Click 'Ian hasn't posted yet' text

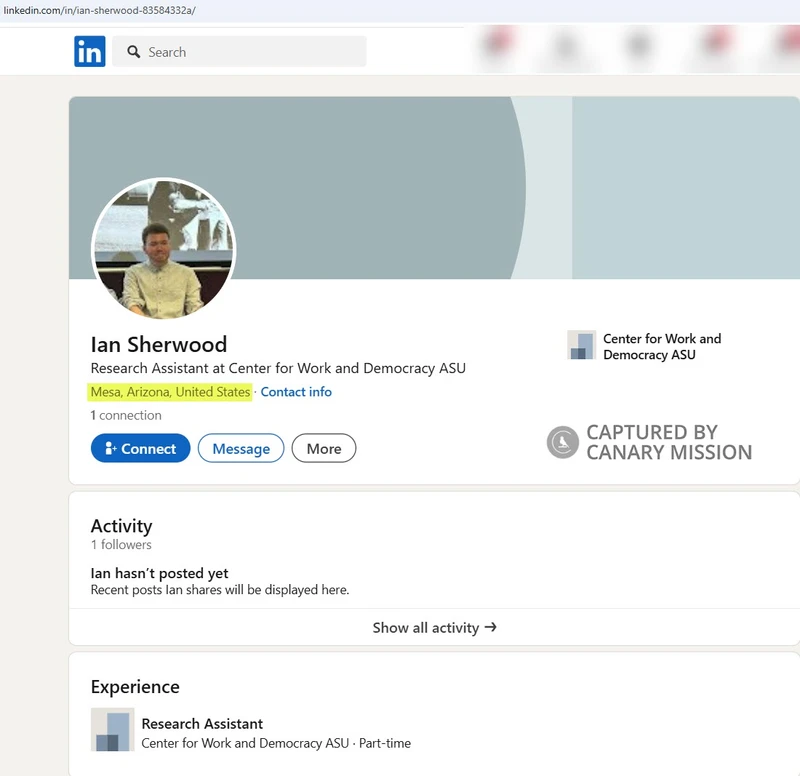(x=159, y=573)
